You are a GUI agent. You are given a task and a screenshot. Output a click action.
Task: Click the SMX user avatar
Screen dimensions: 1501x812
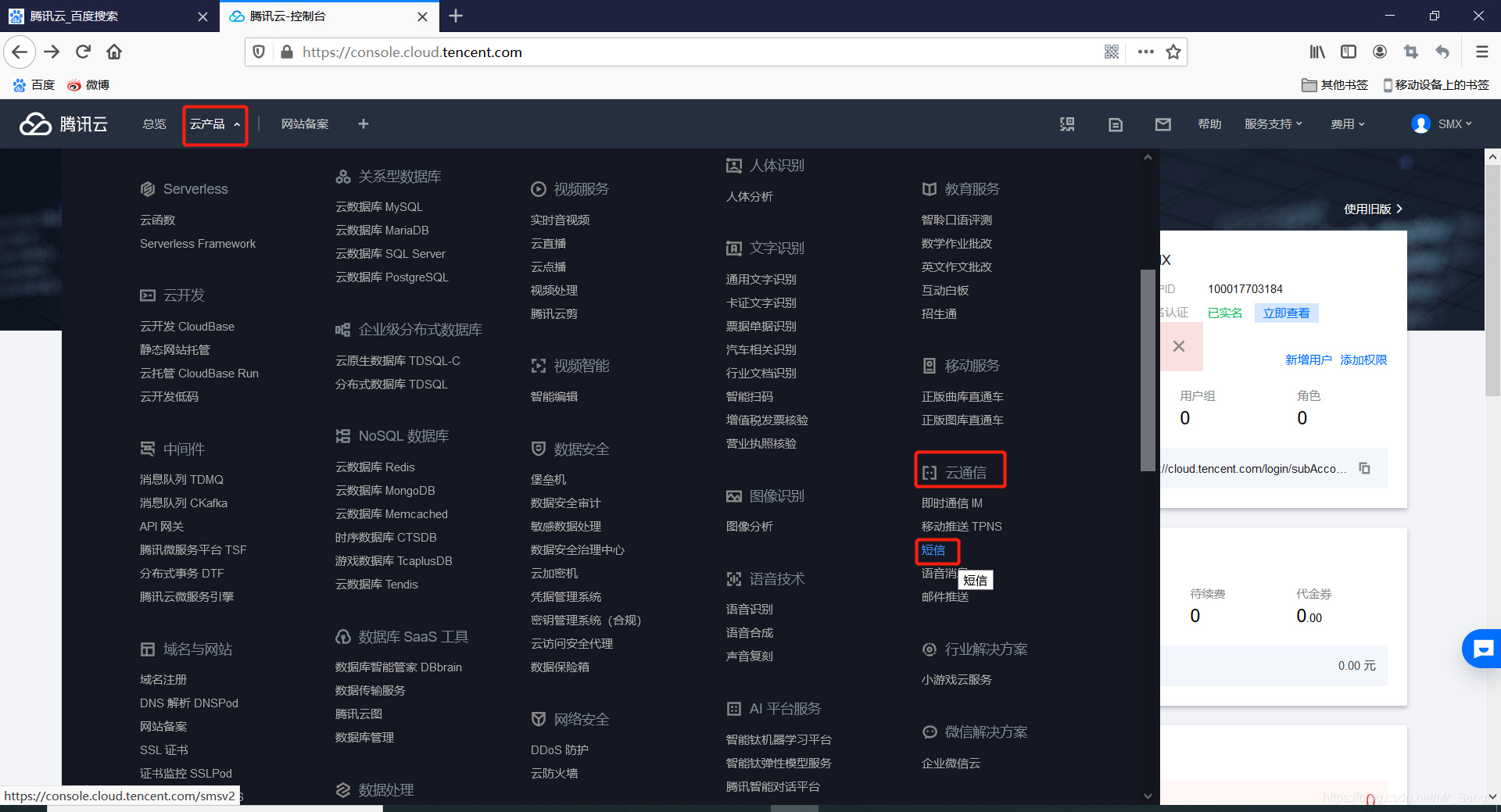(x=1420, y=124)
